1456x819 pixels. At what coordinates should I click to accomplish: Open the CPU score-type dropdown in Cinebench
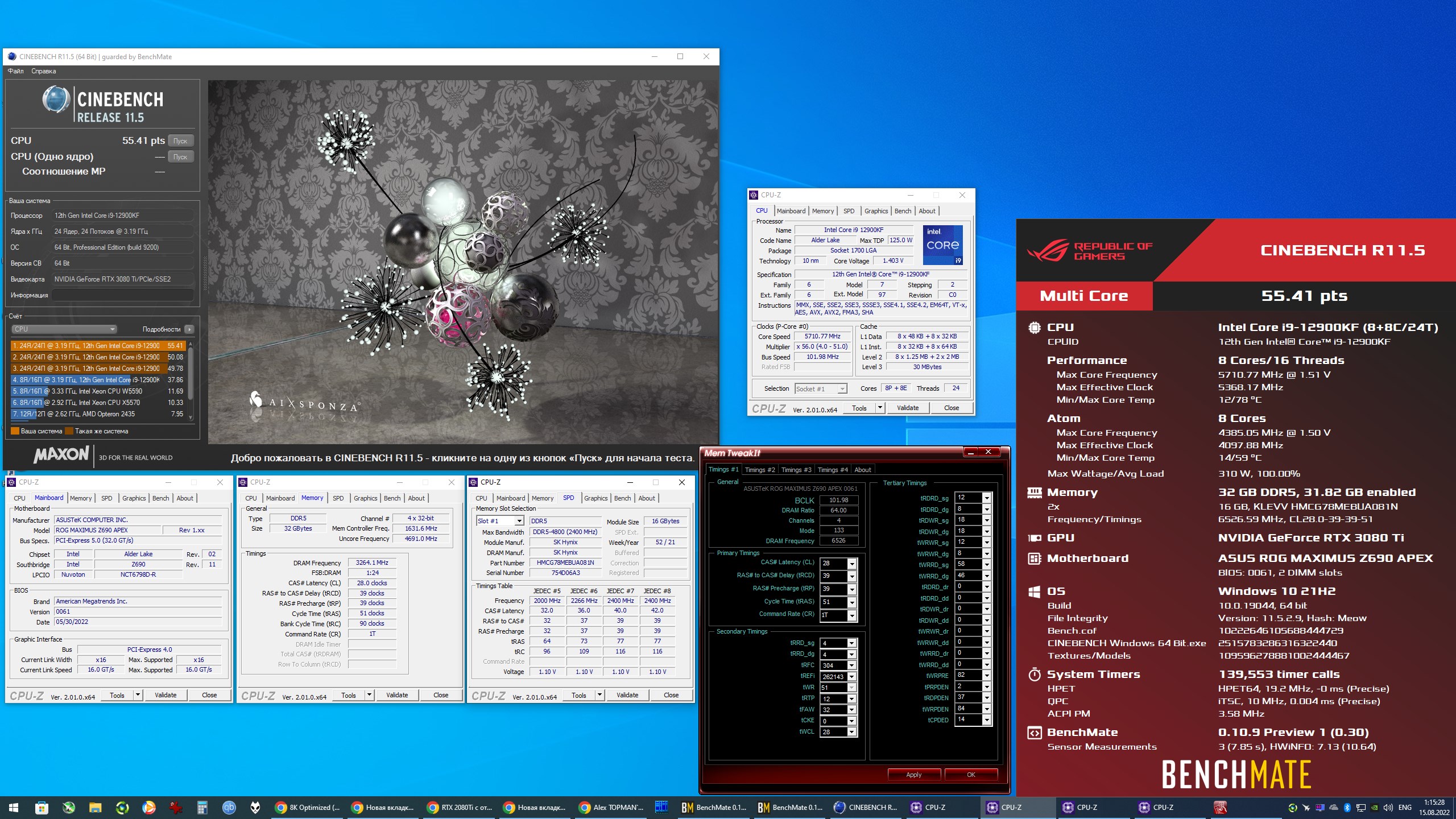(x=64, y=329)
